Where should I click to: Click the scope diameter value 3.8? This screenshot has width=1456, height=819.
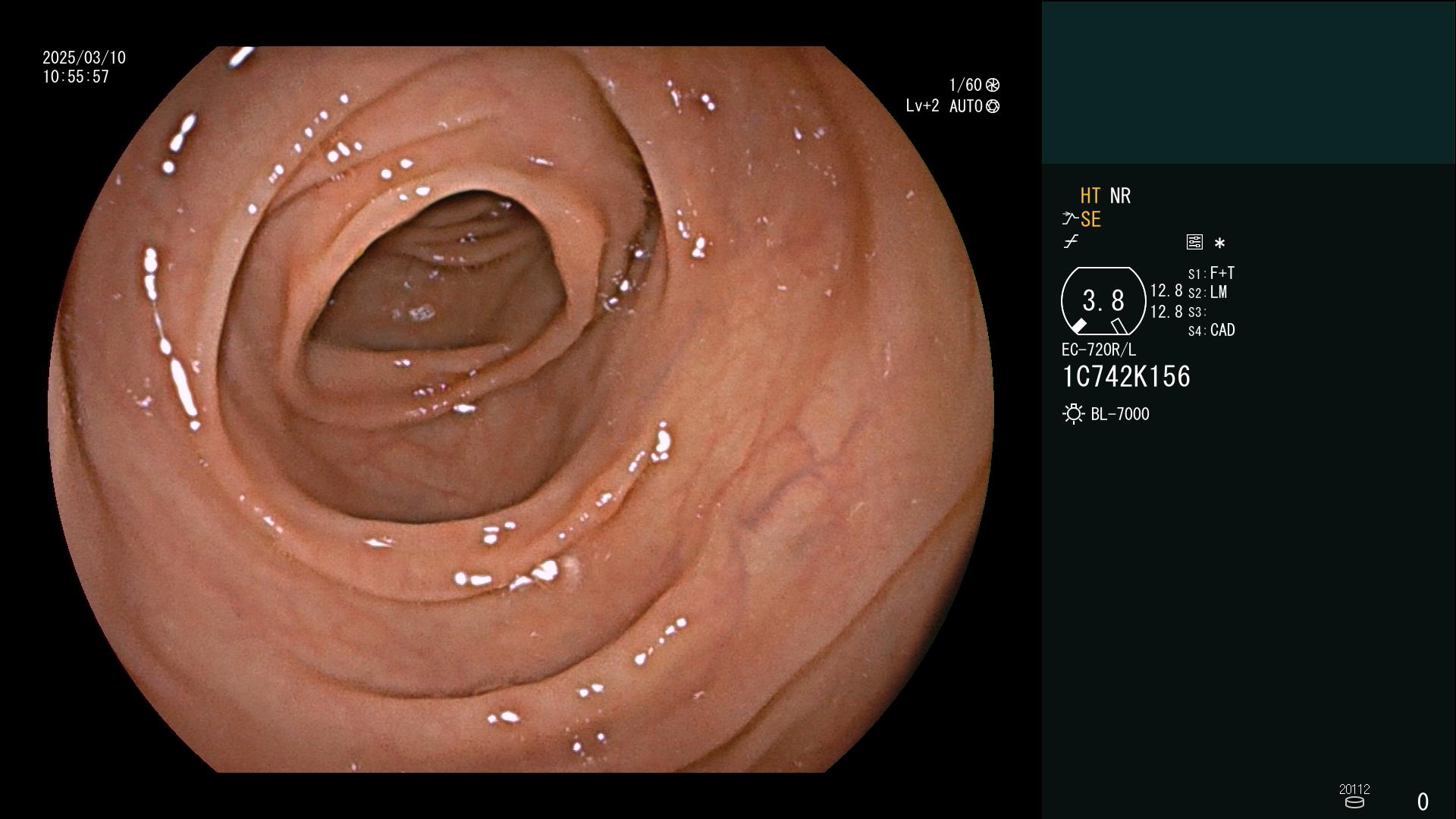tap(1103, 300)
